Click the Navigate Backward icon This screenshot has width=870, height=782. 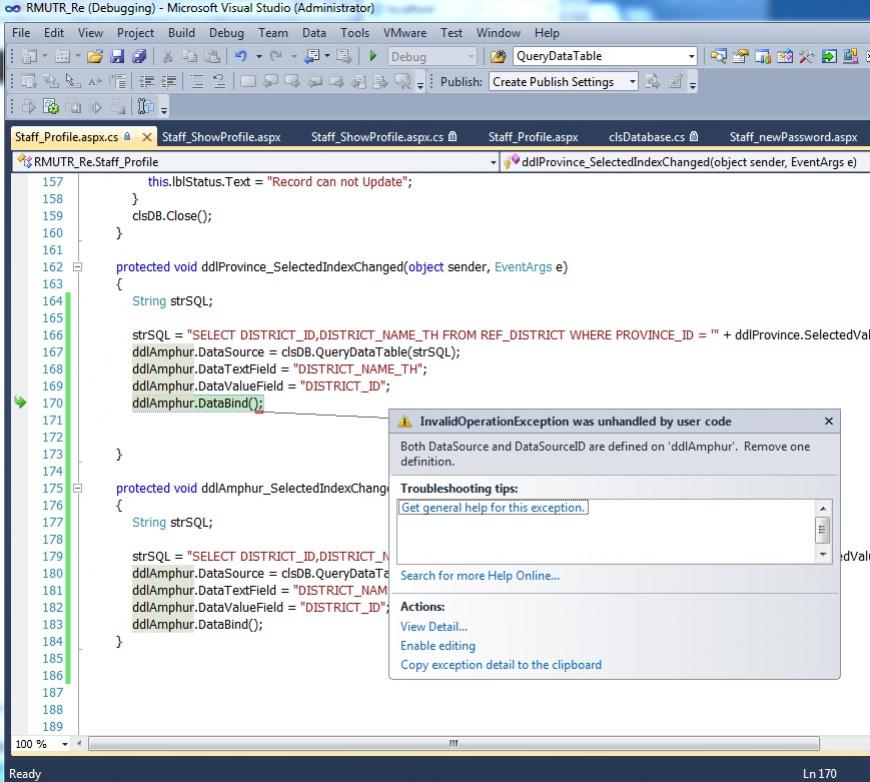tap(312, 56)
